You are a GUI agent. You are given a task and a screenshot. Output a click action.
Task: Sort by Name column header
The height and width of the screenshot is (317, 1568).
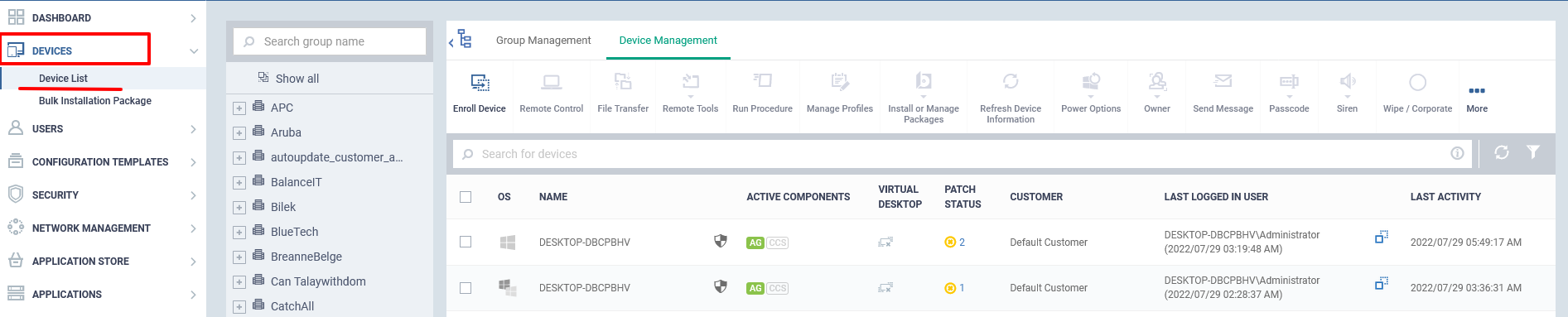pyautogui.click(x=553, y=197)
